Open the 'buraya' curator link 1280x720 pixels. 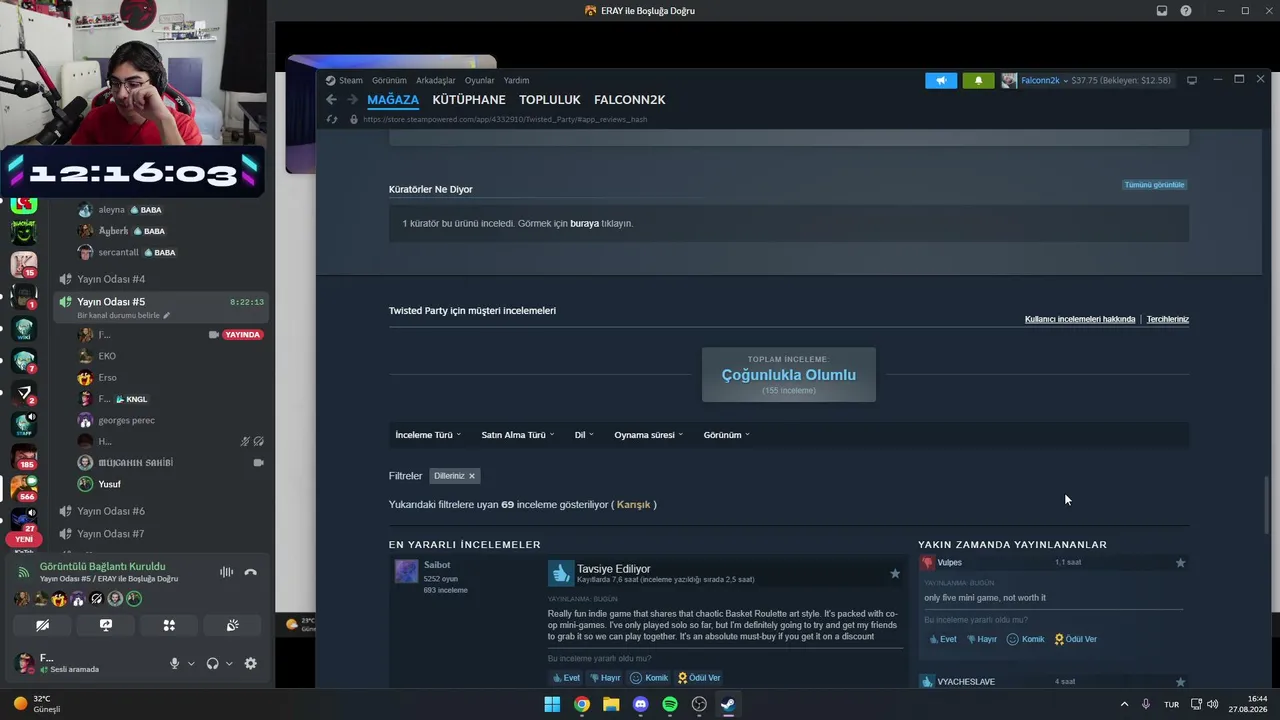coord(584,224)
